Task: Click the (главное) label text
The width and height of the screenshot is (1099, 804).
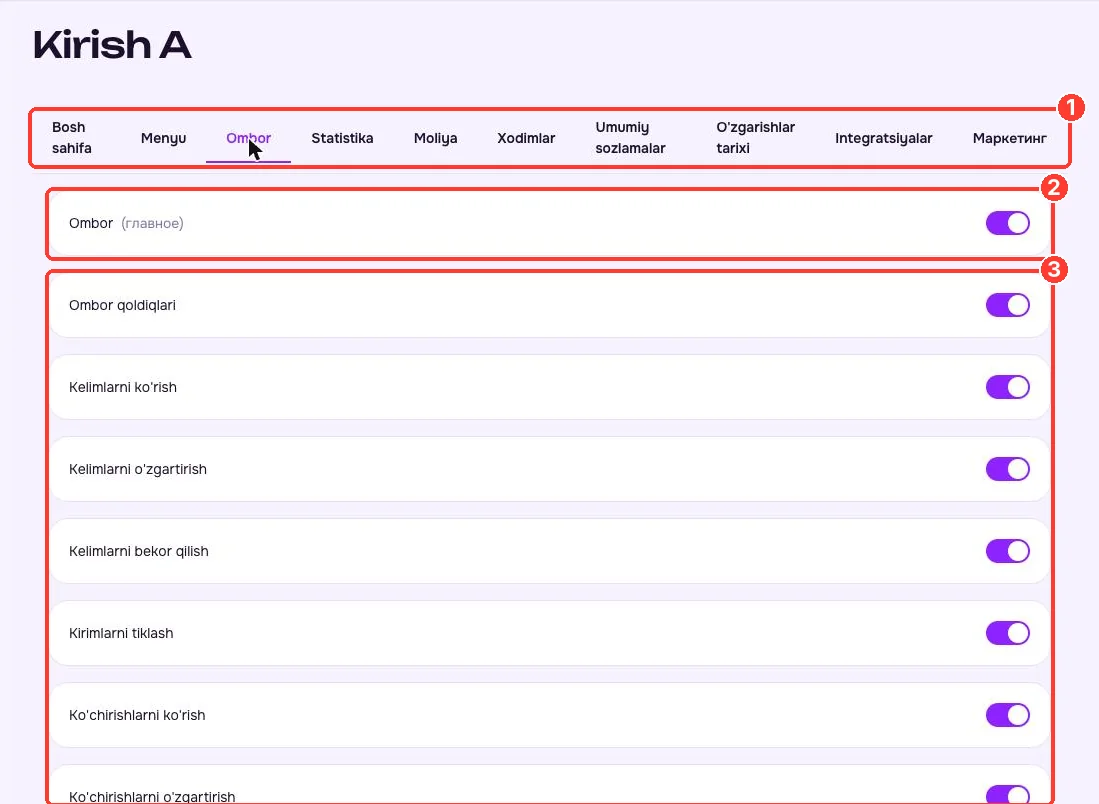Action: [152, 223]
